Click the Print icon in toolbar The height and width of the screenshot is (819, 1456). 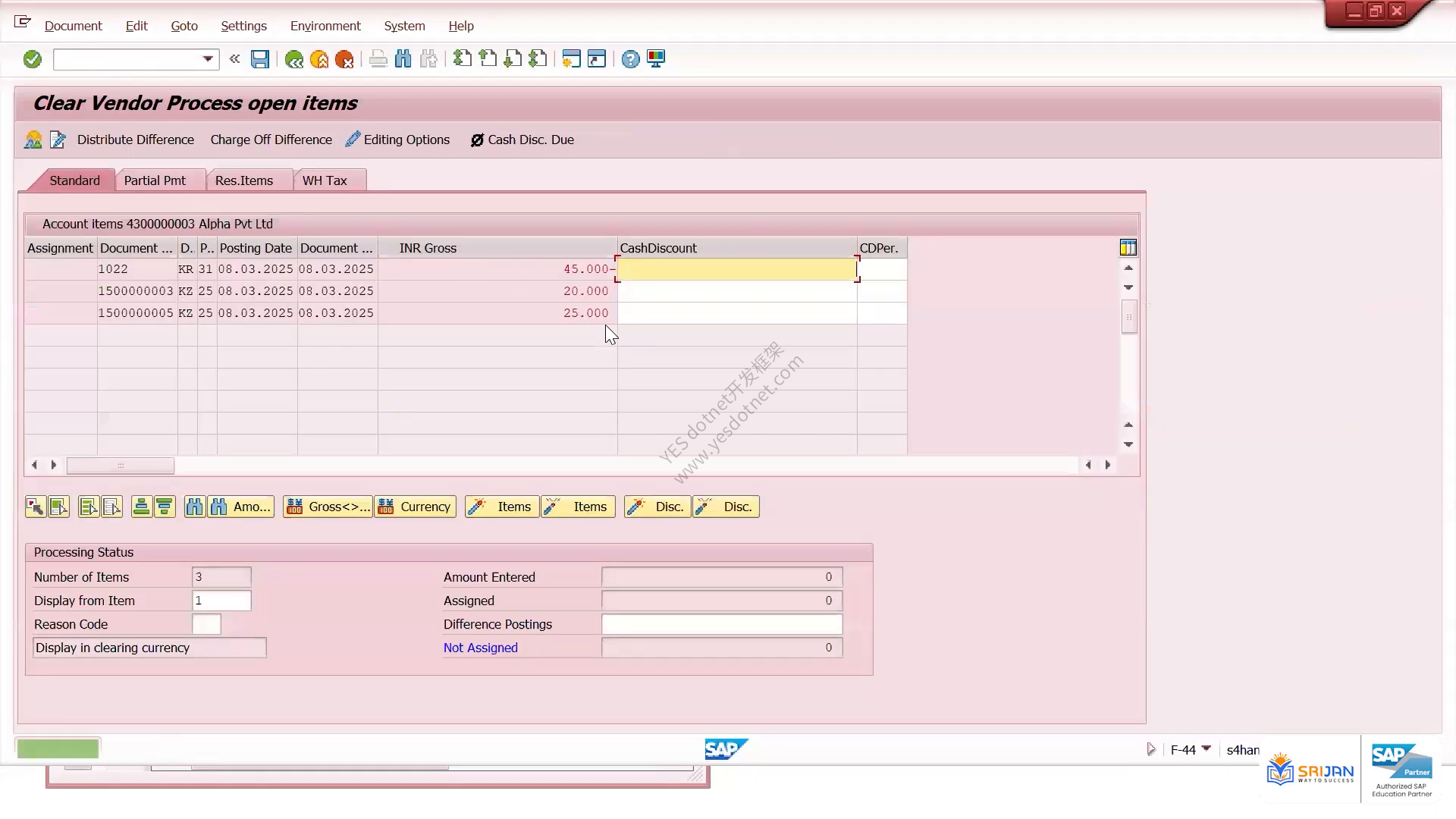pyautogui.click(x=378, y=59)
